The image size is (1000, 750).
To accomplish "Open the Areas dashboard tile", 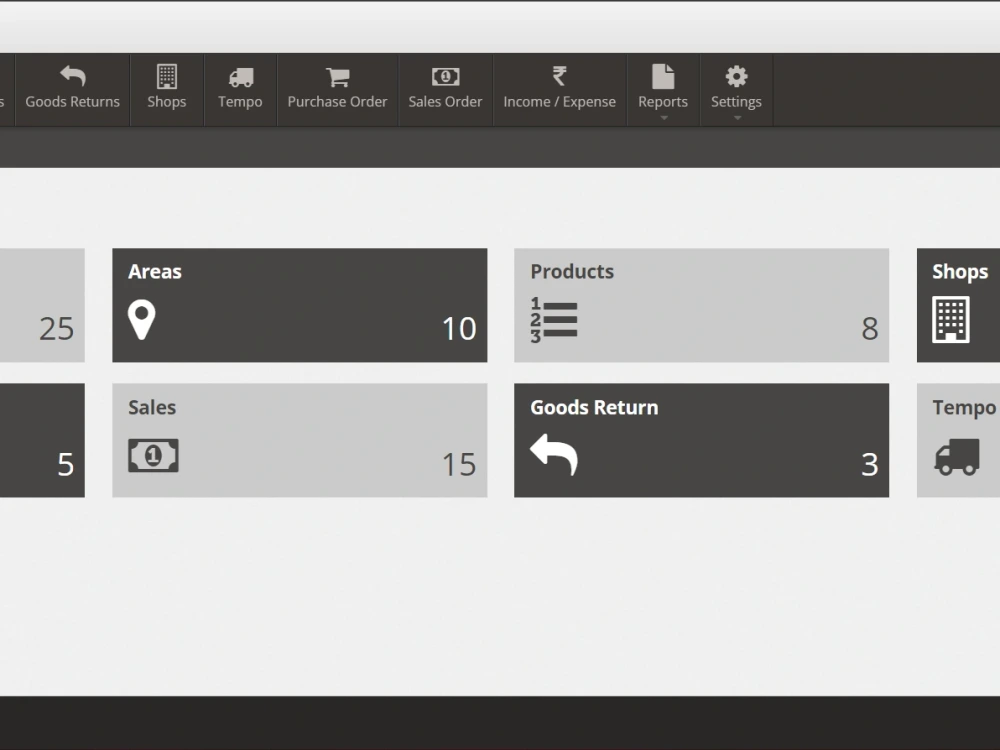I will [300, 305].
